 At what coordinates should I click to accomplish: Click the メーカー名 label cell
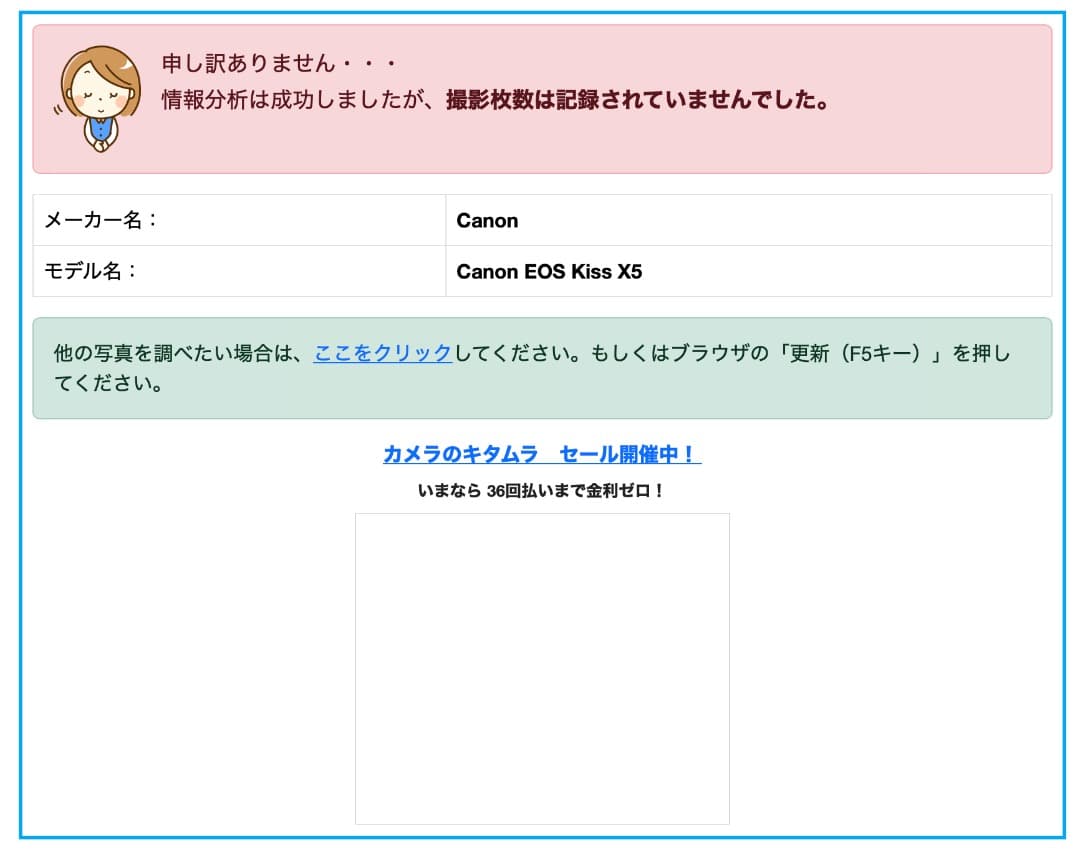239,220
